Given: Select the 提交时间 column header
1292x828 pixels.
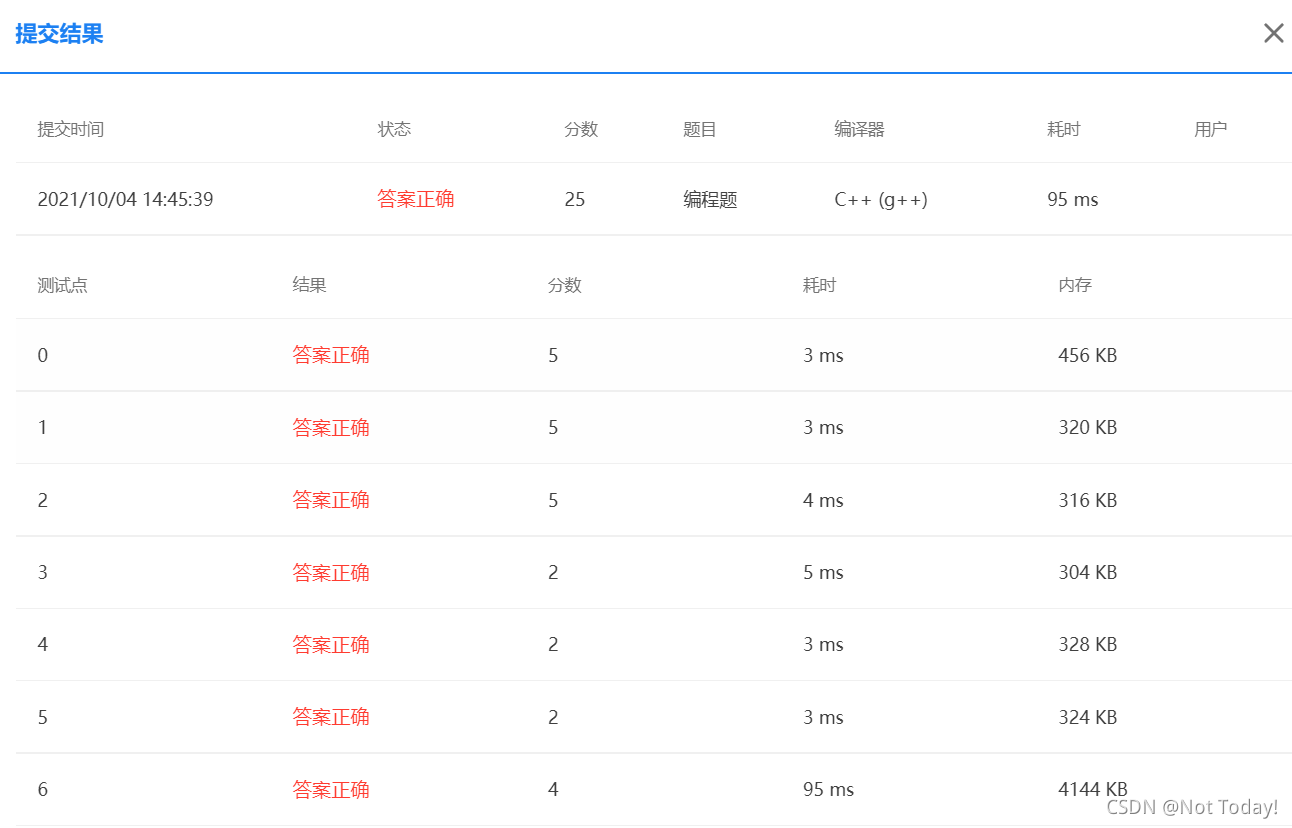Looking at the screenshot, I should pos(71,129).
